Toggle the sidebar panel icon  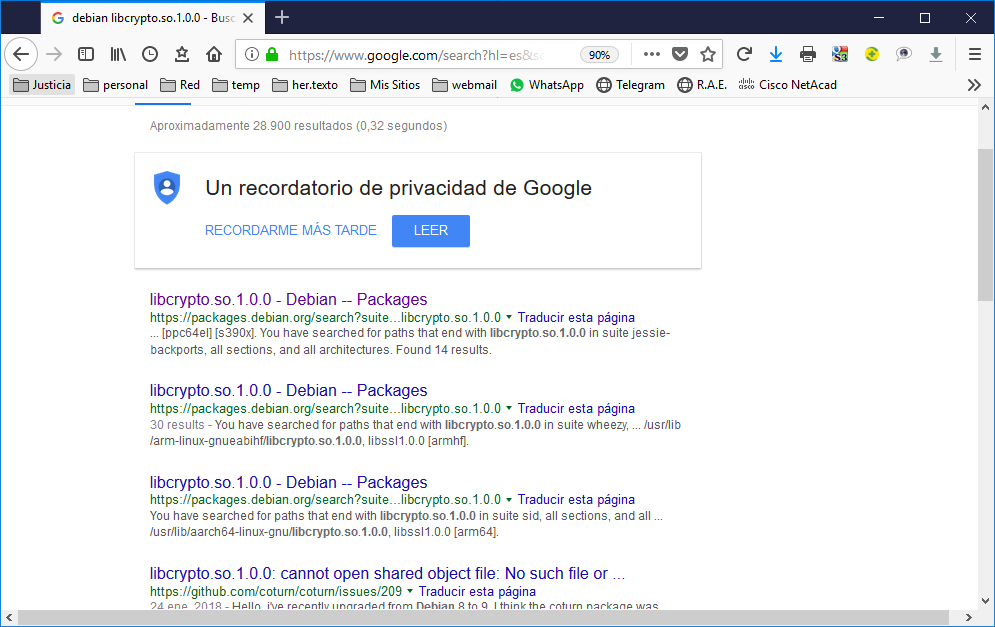(86, 55)
